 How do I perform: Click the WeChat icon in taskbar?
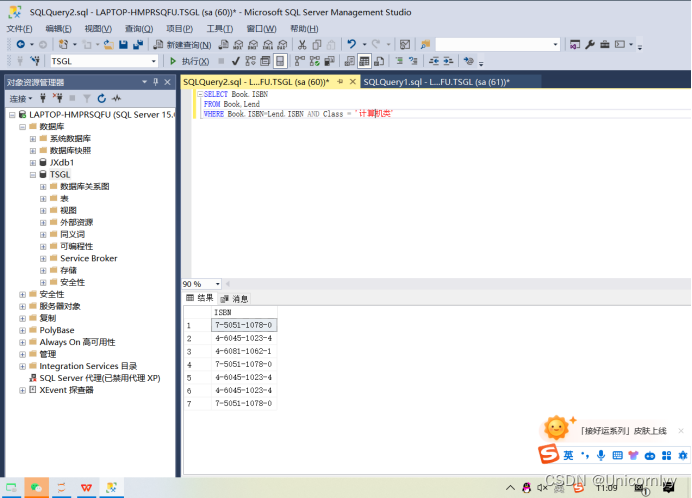pos(36,487)
